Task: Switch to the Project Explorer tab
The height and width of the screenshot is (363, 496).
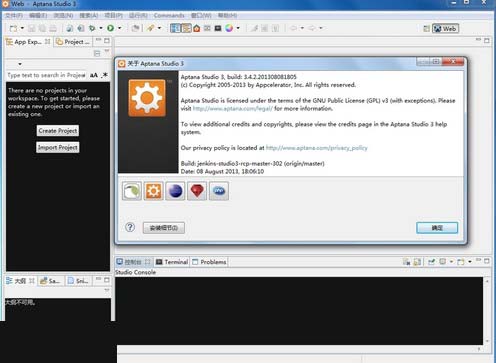Action: point(73,42)
